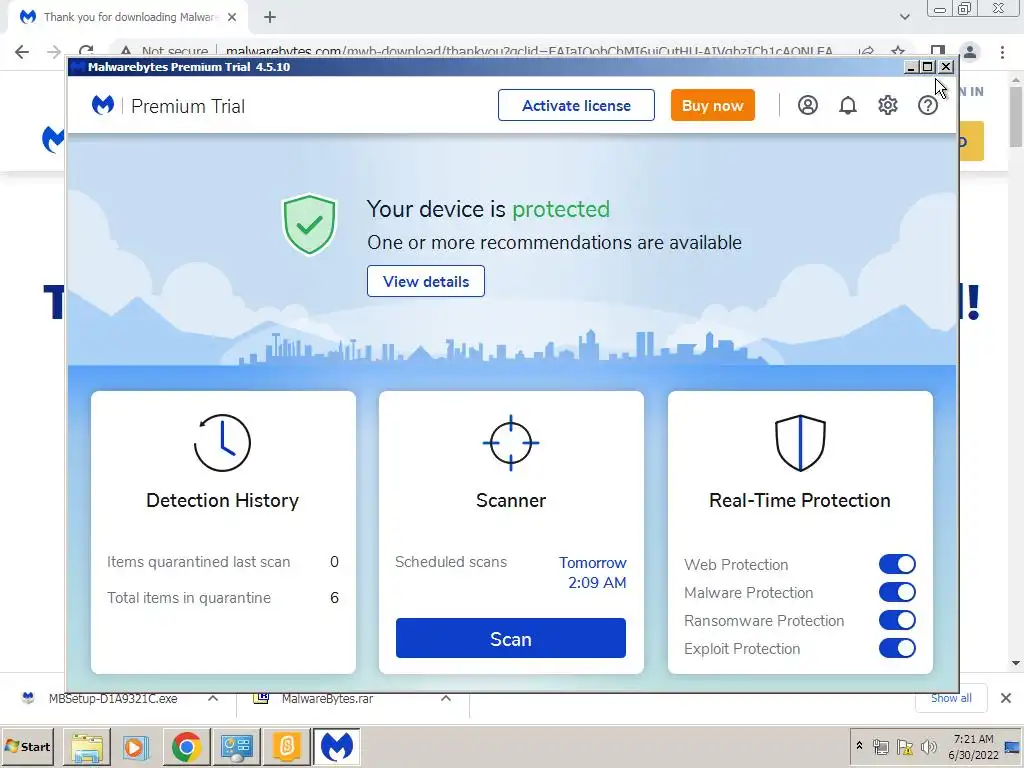Start a scan with the Scan button

[x=511, y=638]
